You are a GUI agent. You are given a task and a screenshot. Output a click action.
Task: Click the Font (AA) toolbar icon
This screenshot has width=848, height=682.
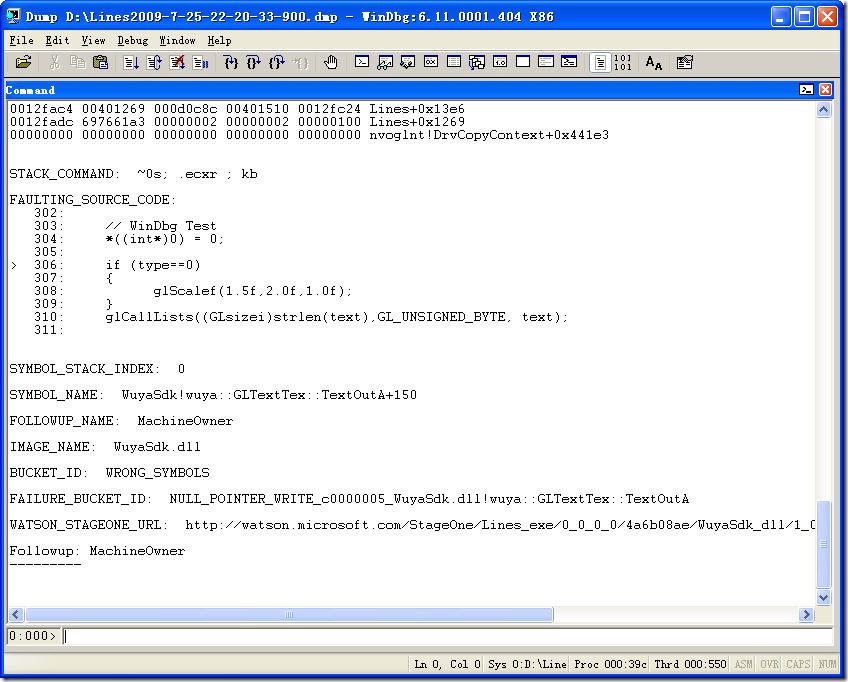tap(653, 62)
